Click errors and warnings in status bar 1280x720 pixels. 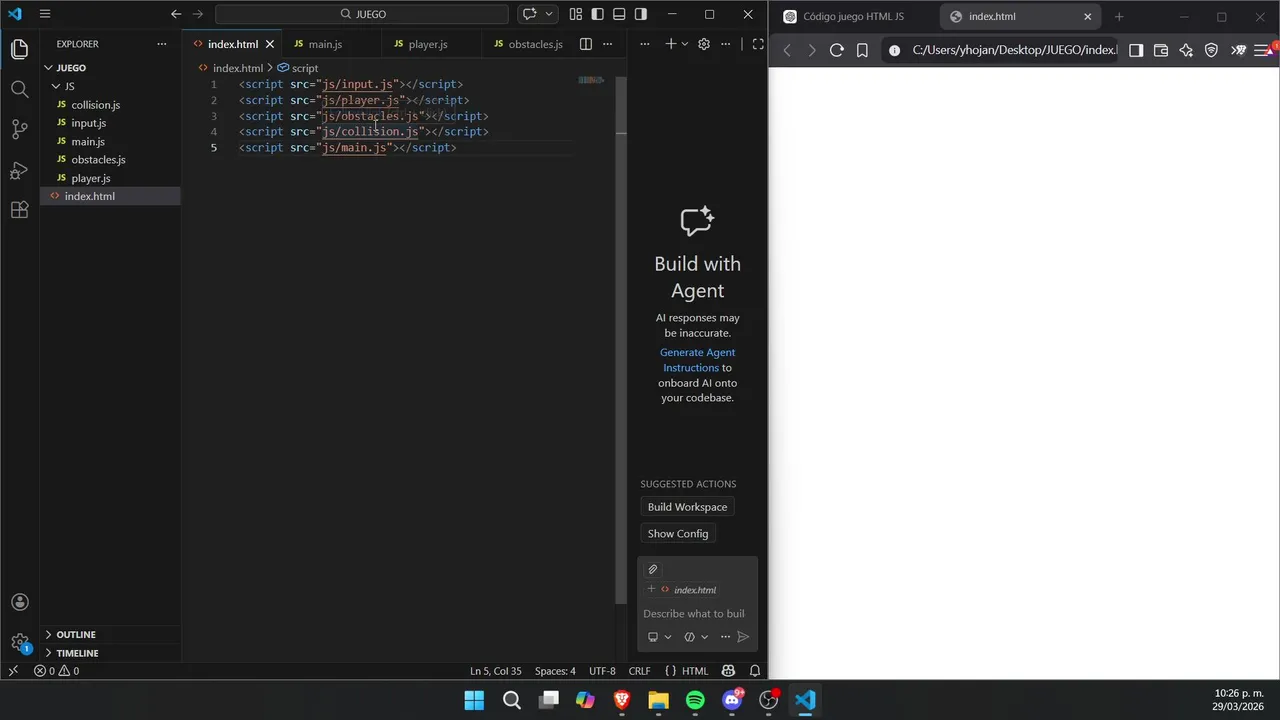click(57, 671)
